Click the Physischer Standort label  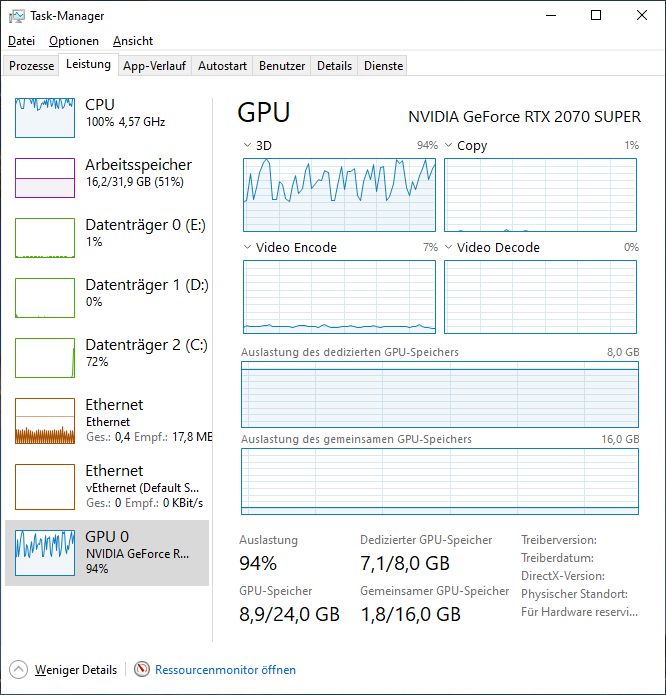[574, 593]
